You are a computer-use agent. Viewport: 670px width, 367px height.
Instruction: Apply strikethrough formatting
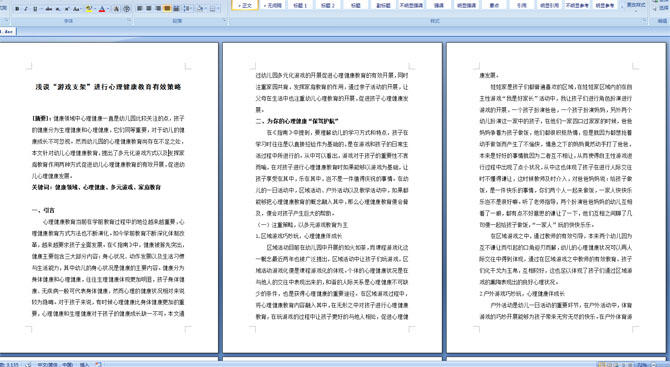click(49, 9)
